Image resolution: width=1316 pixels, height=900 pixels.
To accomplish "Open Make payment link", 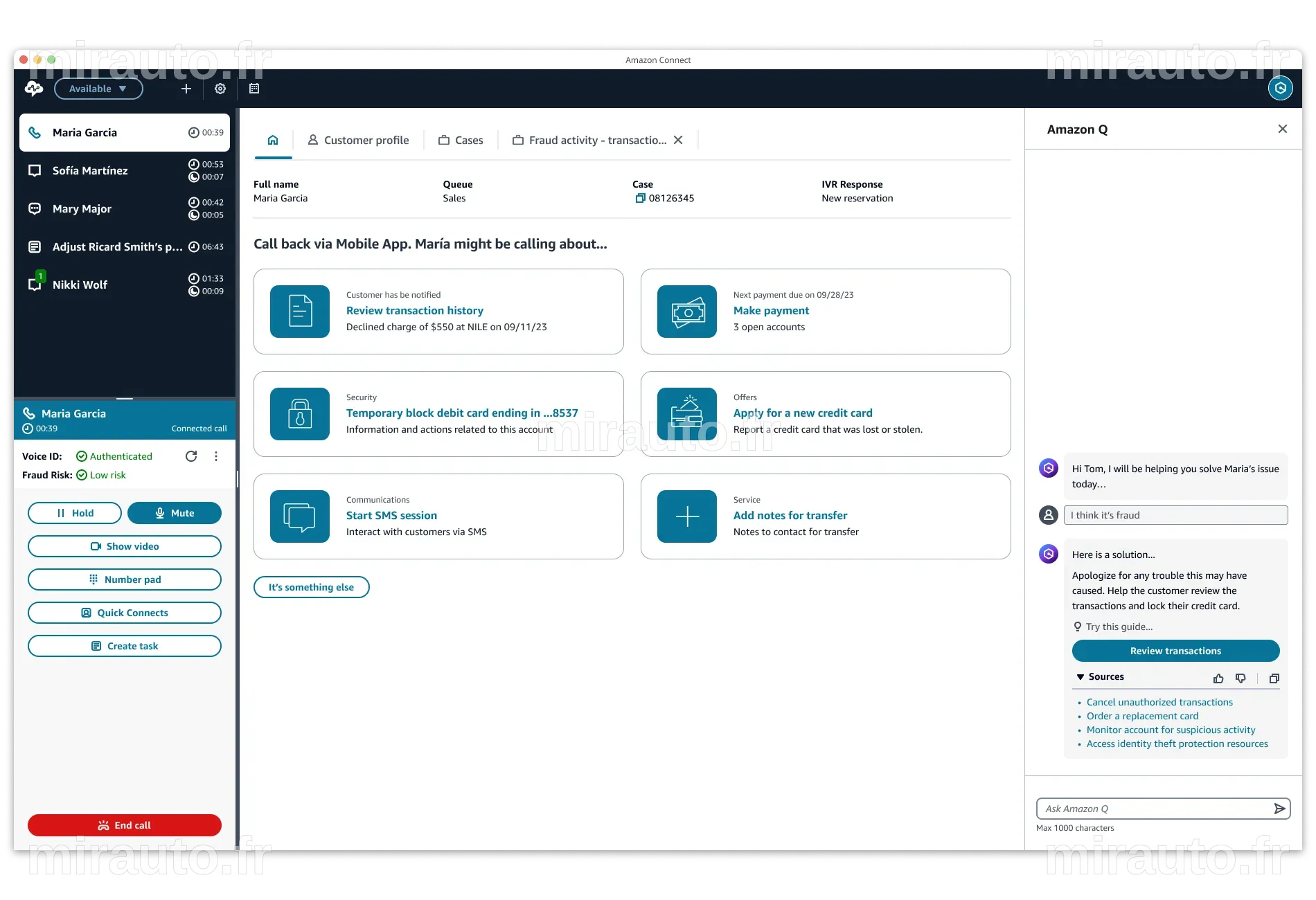I will [771, 311].
